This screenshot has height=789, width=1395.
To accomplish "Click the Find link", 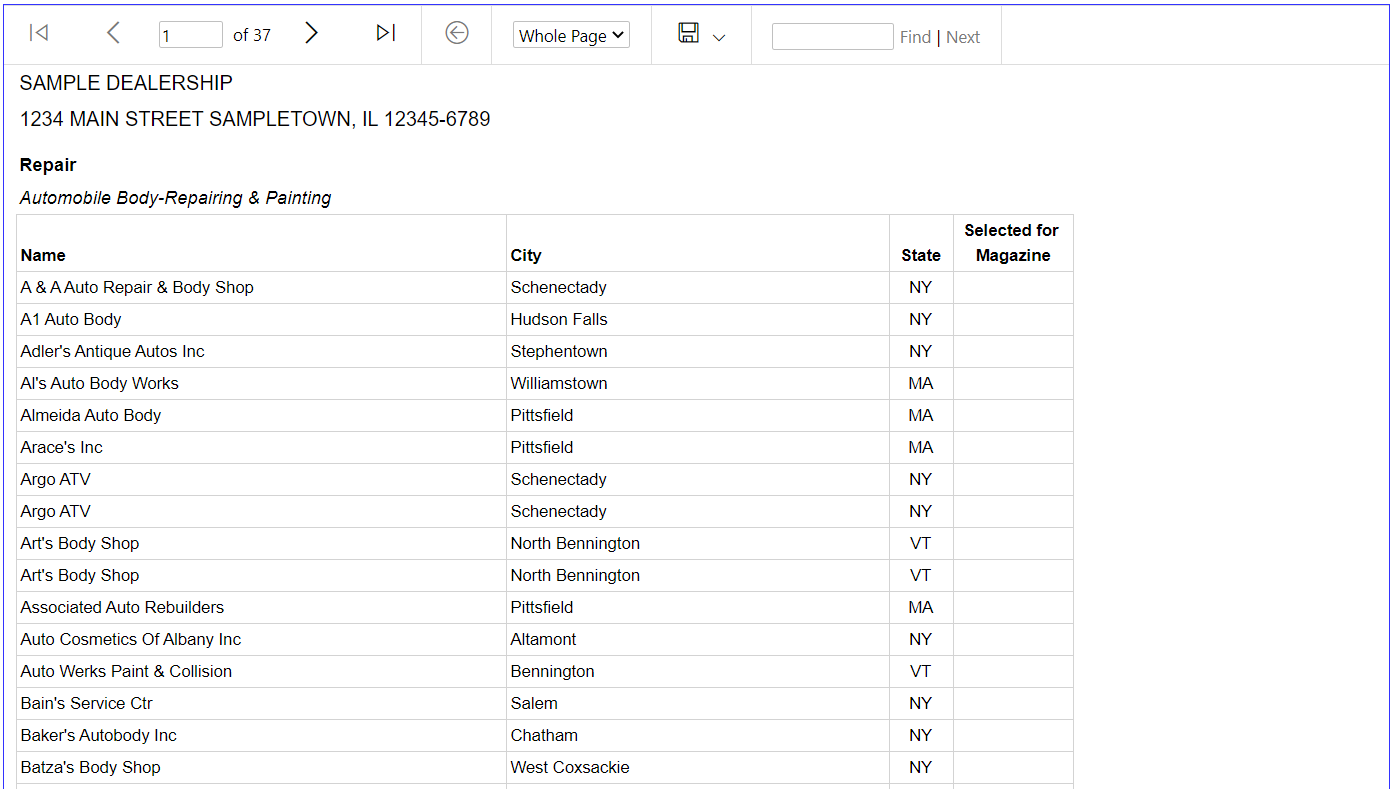I will point(915,37).
